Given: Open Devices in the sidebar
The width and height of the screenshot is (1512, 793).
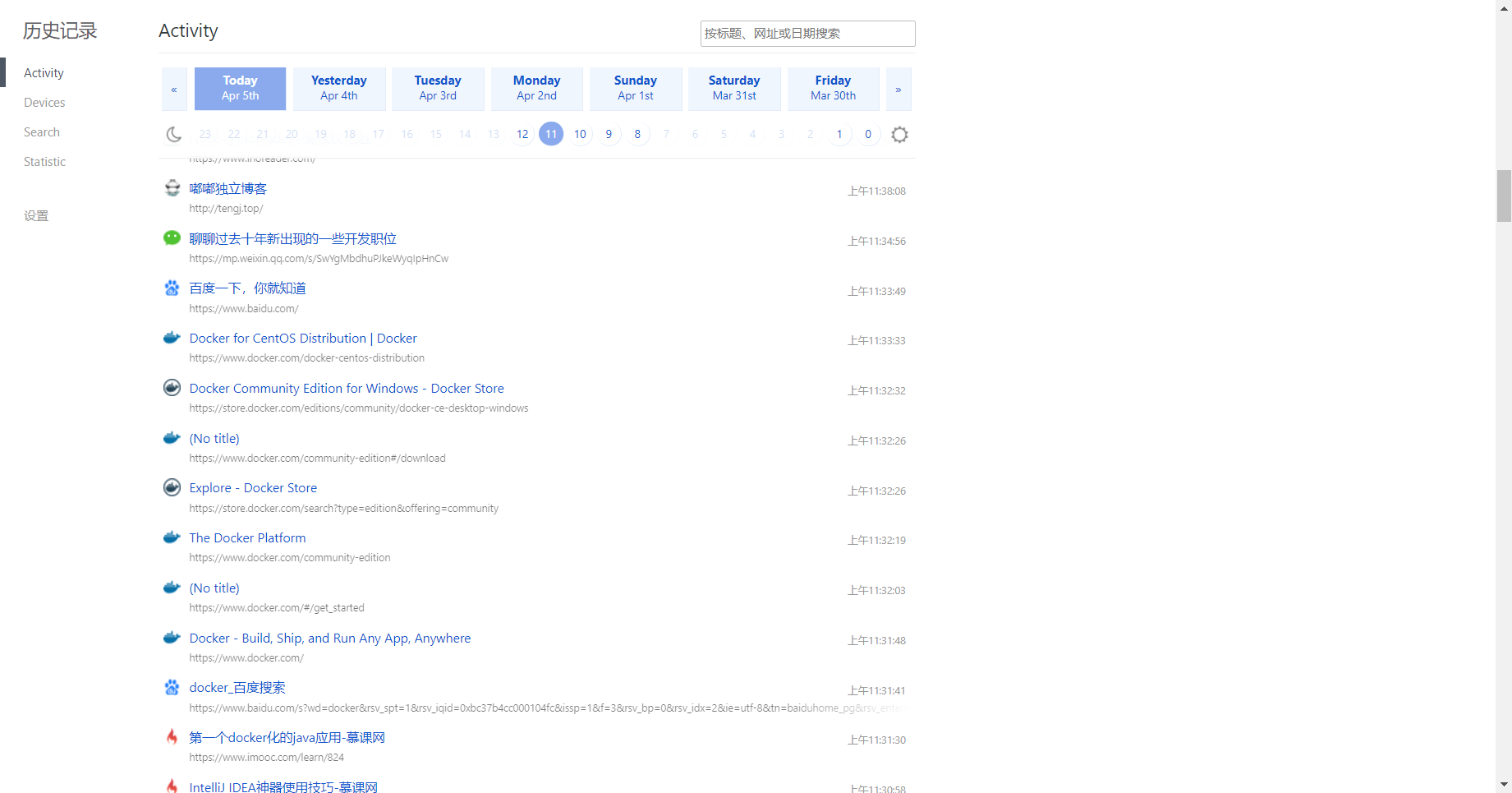Looking at the screenshot, I should click(44, 103).
